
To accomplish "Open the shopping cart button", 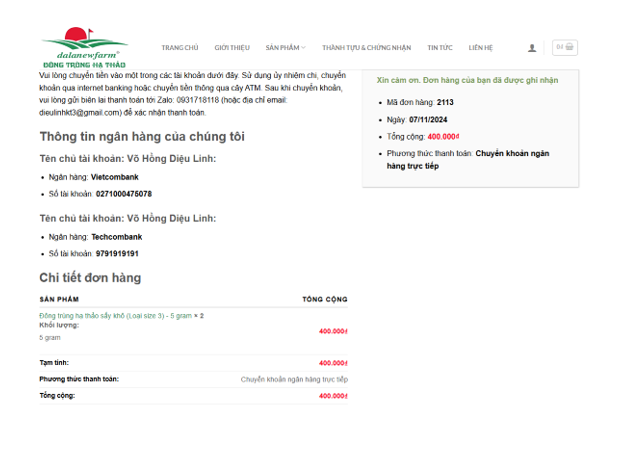I will click(565, 47).
